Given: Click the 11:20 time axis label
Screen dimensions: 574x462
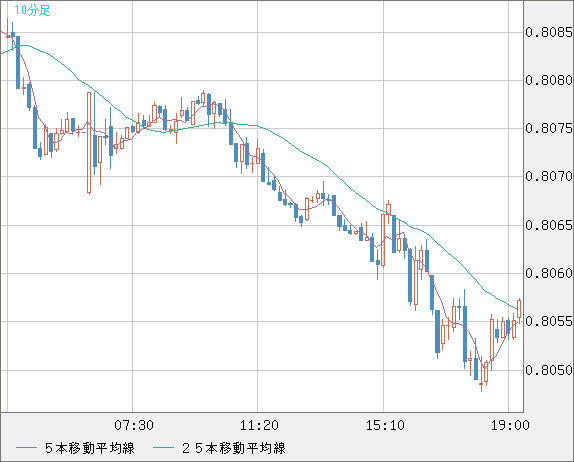Looking at the screenshot, I should click(x=259, y=425).
